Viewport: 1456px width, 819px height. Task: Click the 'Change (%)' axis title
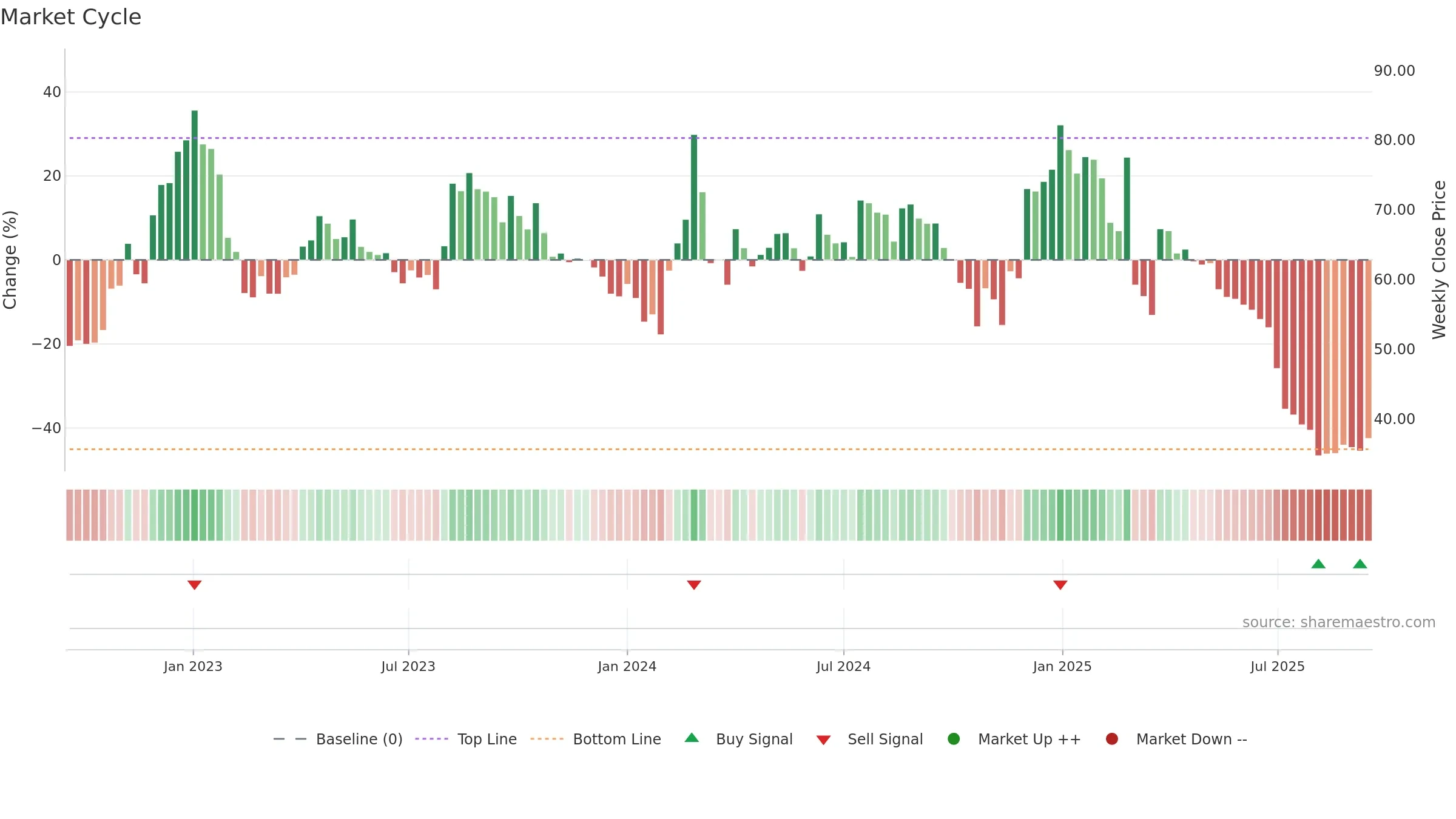(x=10, y=260)
